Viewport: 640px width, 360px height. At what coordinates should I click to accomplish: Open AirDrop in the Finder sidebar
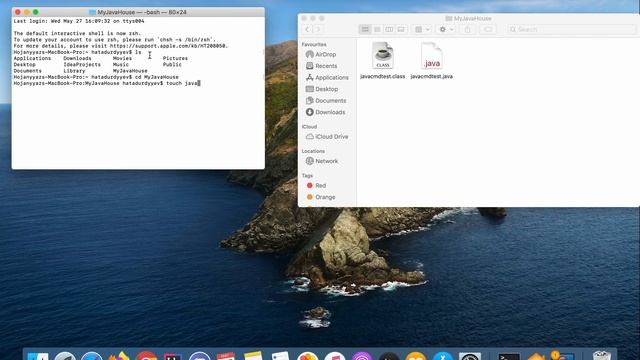[321, 54]
